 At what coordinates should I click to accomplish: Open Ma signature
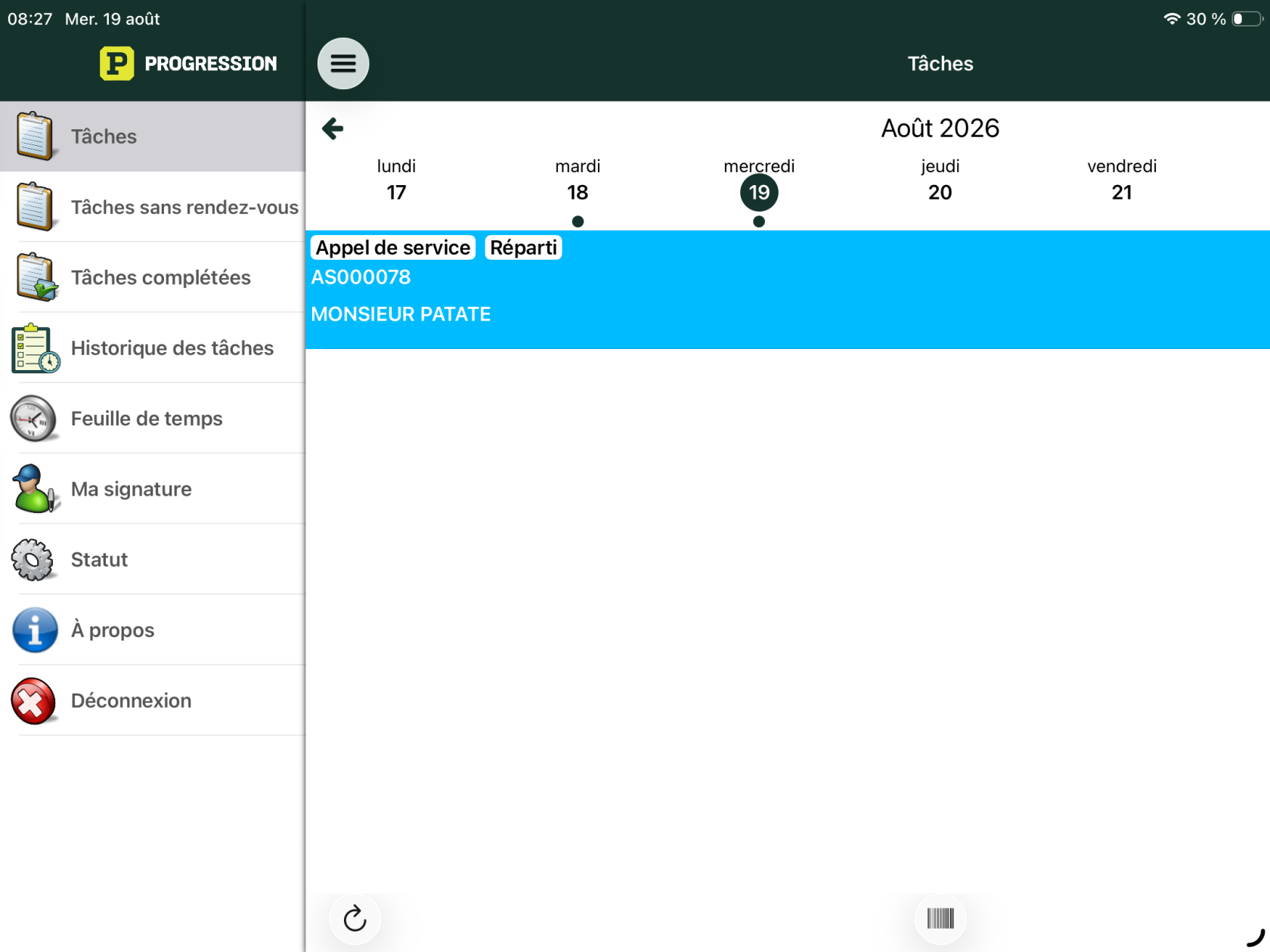(x=153, y=489)
